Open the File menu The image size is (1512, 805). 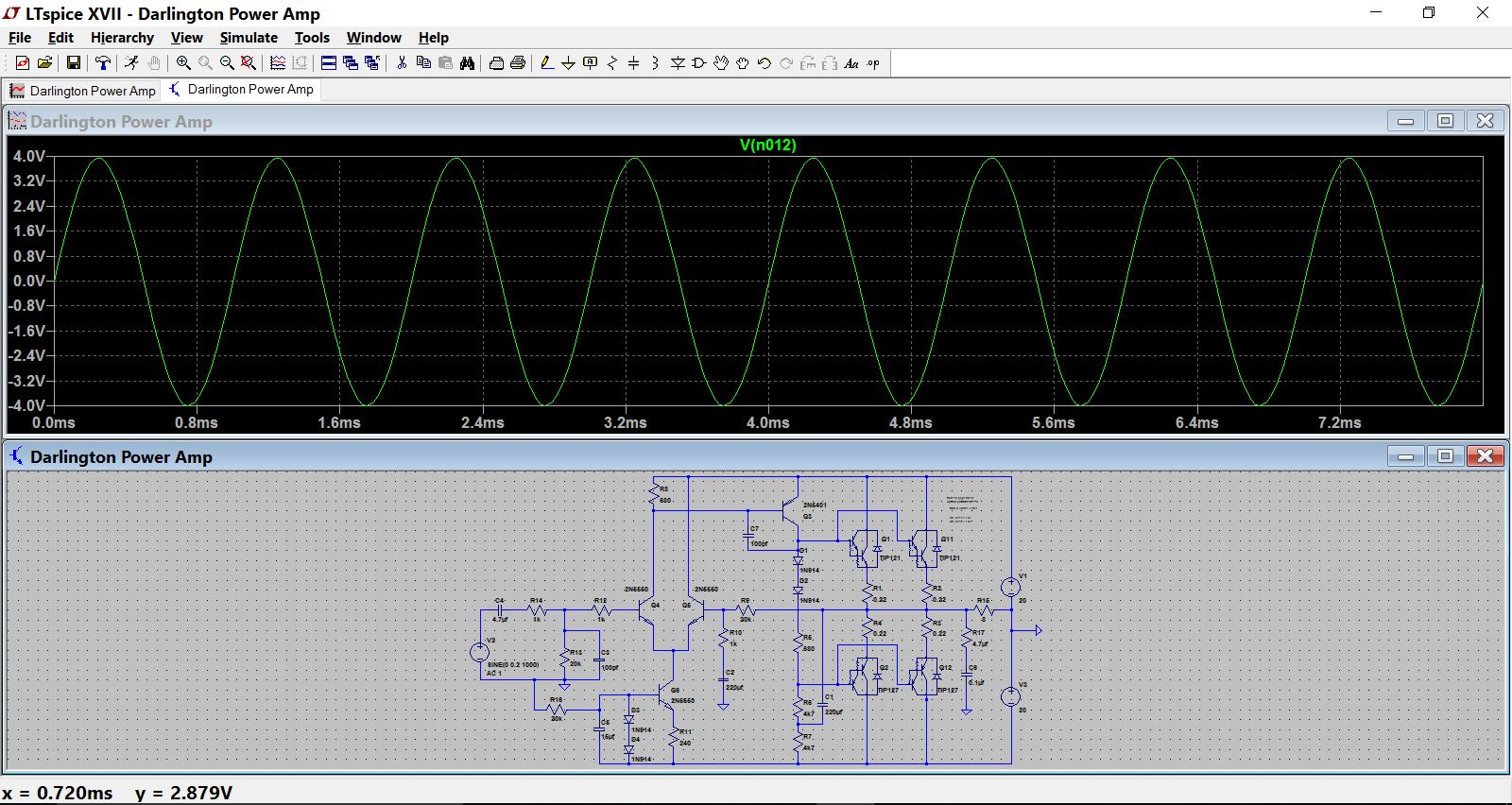click(20, 38)
